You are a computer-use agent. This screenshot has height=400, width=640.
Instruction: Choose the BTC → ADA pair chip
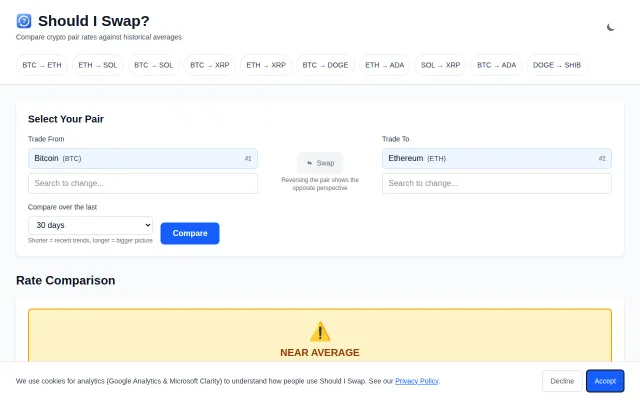pyautogui.click(x=497, y=65)
